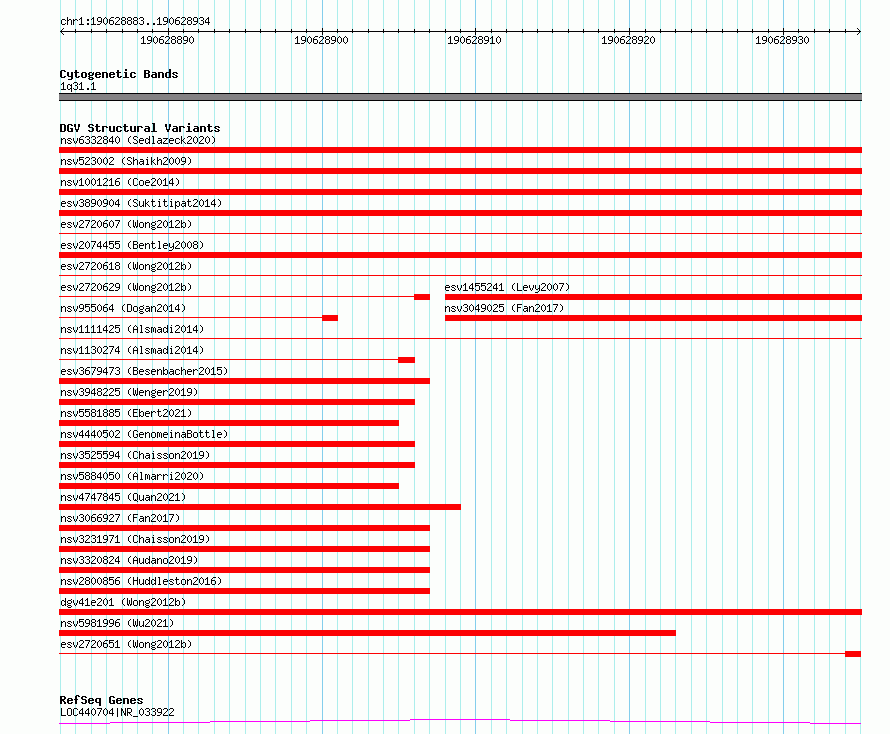Image resolution: width=890 pixels, height=734 pixels.
Task: Click the red bar of nsv5581885 (Ebert2021)
Action: (229, 423)
